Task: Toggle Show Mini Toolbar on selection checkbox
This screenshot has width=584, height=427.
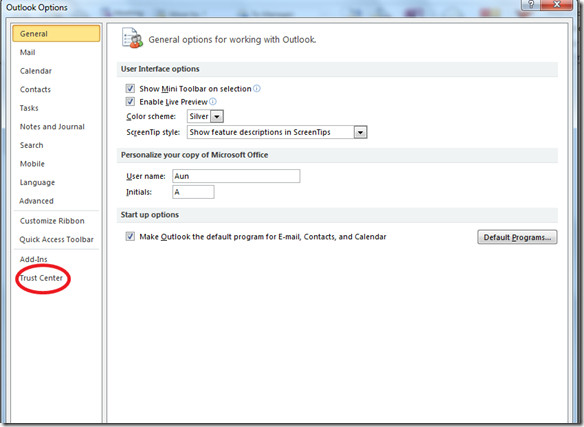Action: [130, 89]
